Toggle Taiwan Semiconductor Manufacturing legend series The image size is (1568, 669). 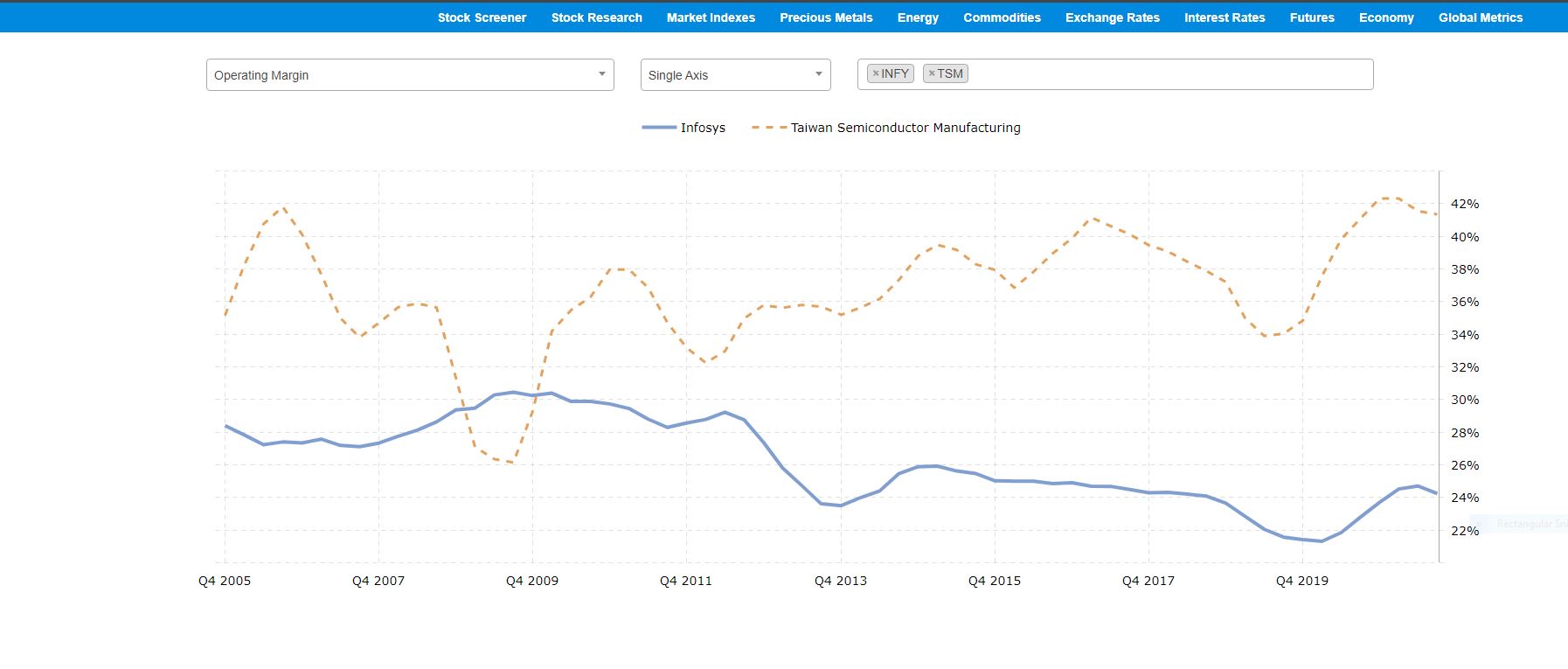point(885,128)
